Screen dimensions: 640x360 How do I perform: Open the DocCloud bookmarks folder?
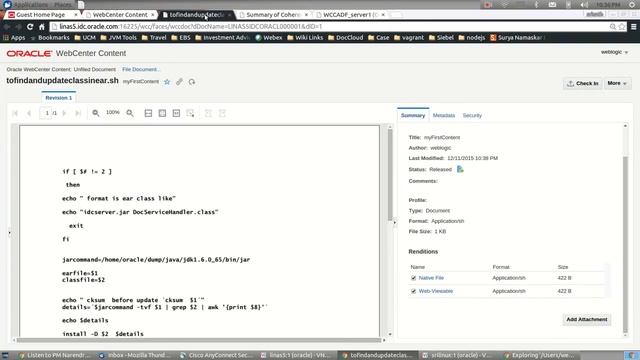point(345,38)
